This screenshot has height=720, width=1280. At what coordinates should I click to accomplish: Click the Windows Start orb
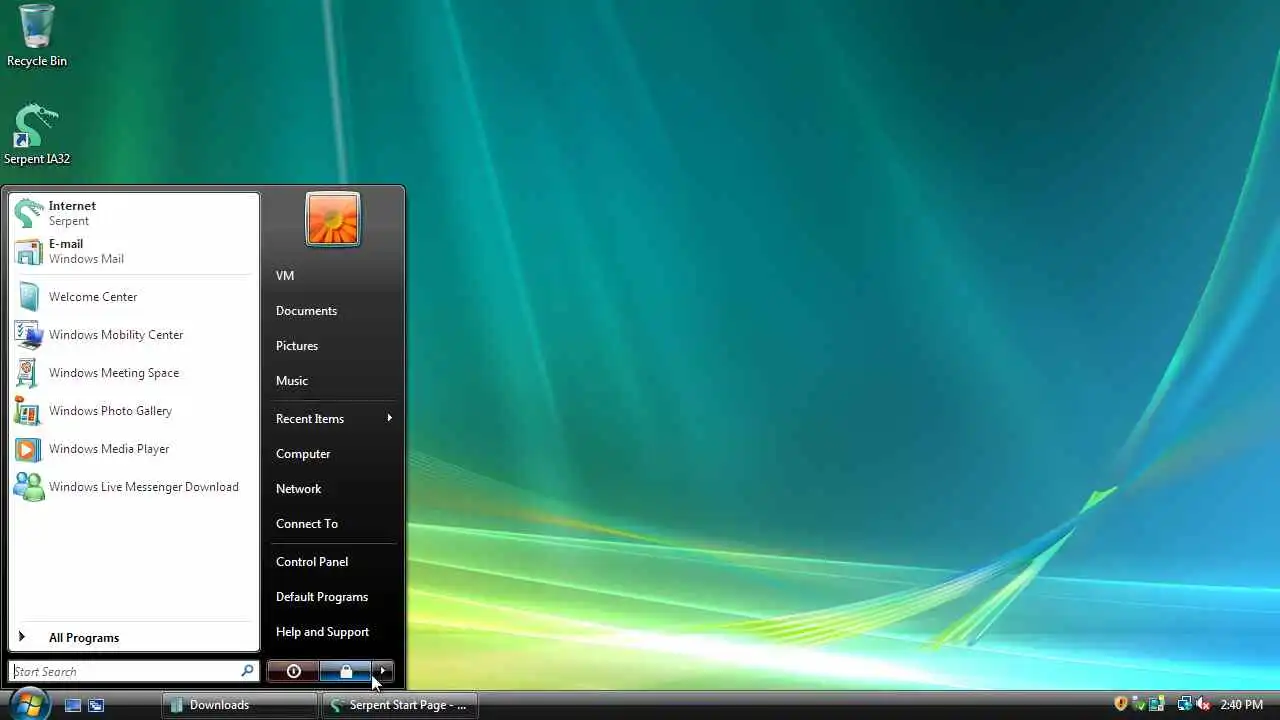coord(28,703)
